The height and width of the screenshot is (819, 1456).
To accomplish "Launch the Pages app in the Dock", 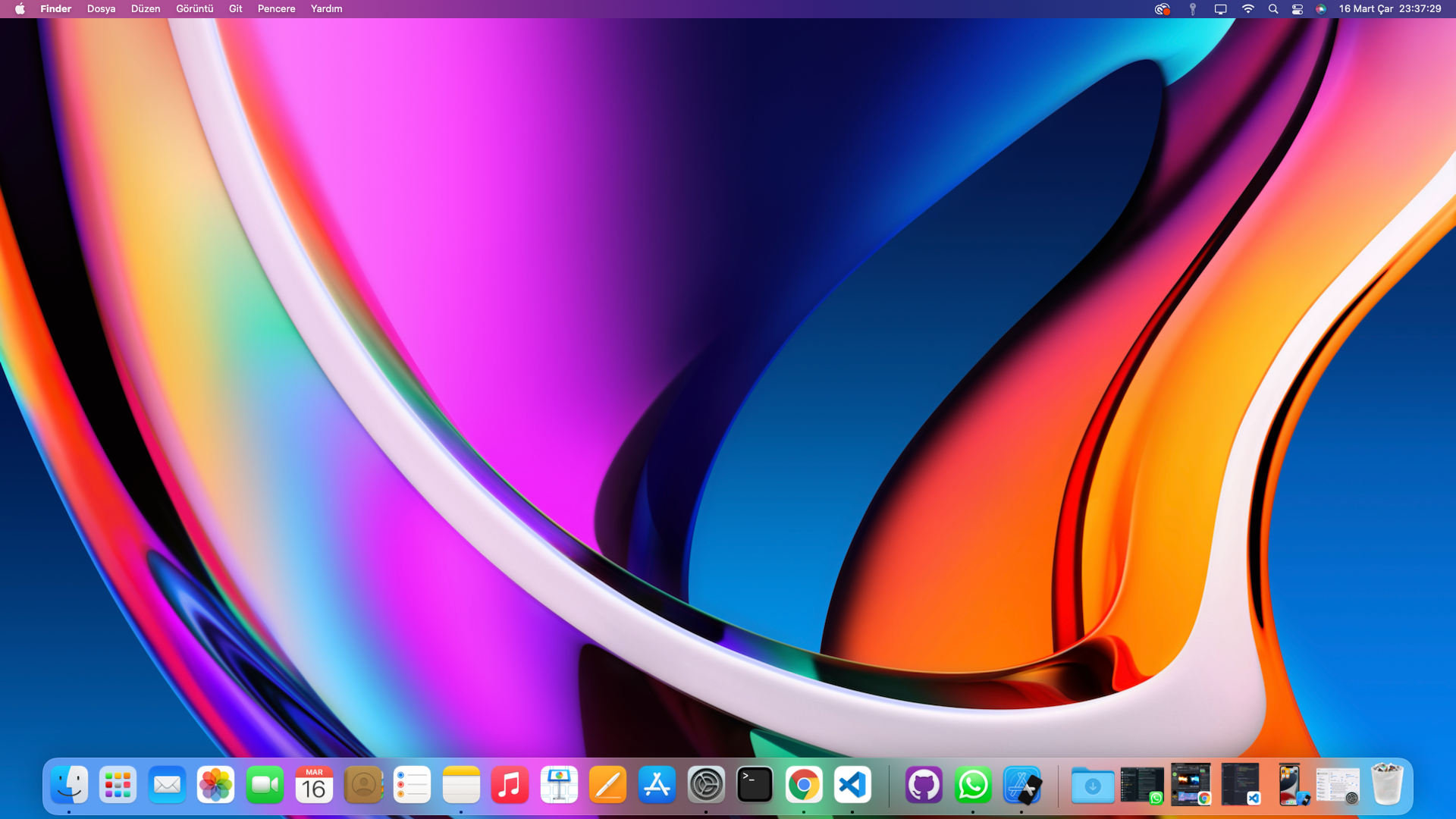I will (x=608, y=785).
